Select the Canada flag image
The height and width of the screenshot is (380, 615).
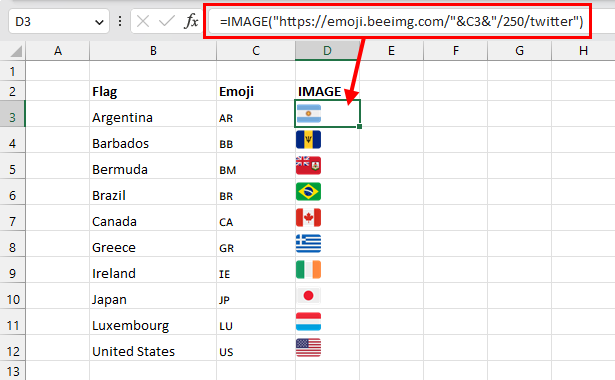tap(308, 218)
